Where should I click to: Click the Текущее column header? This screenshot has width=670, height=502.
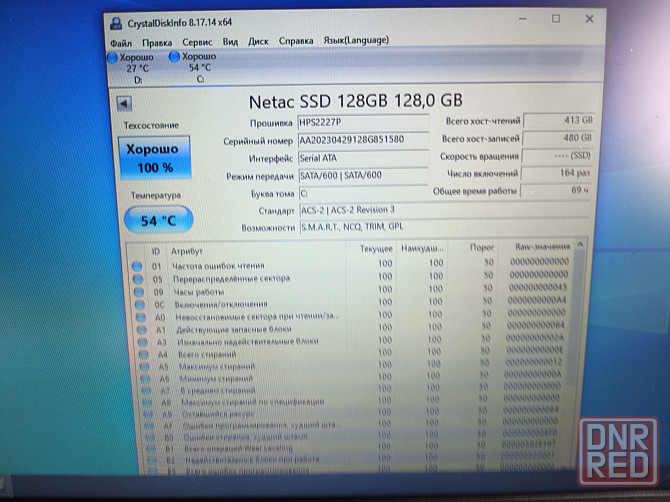[376, 249]
